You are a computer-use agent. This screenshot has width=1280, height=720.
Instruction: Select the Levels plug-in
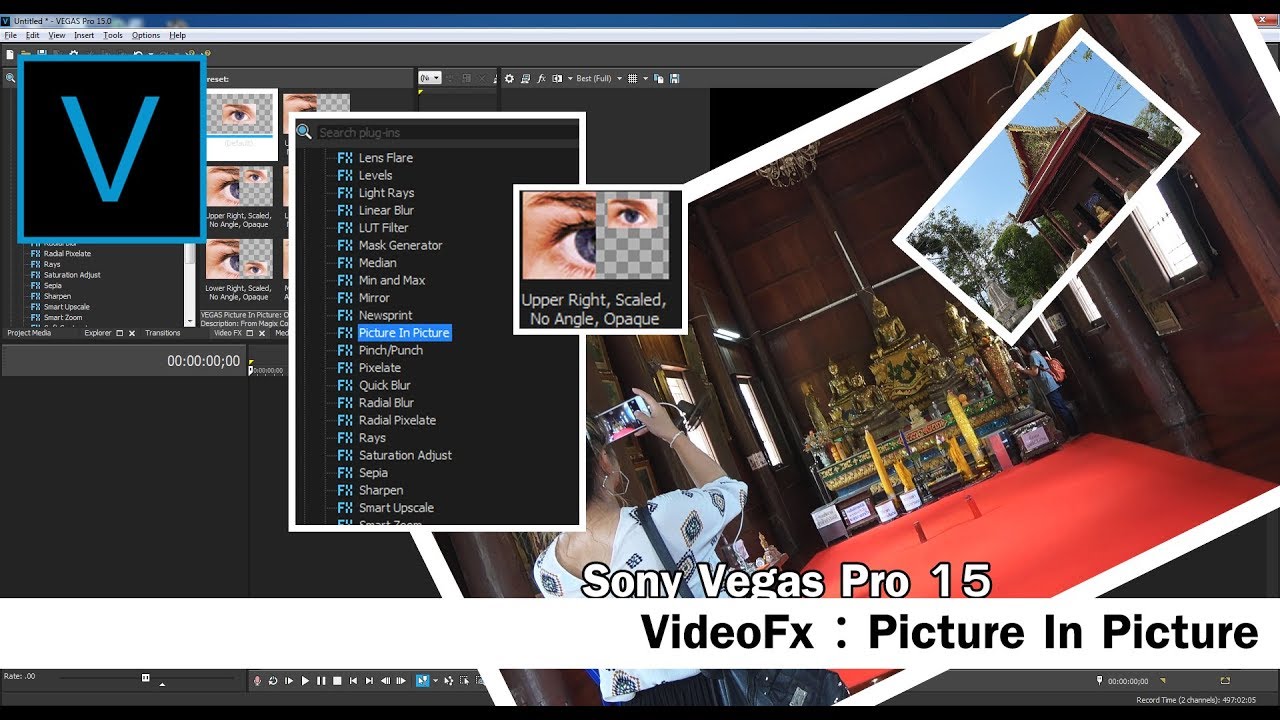click(375, 175)
